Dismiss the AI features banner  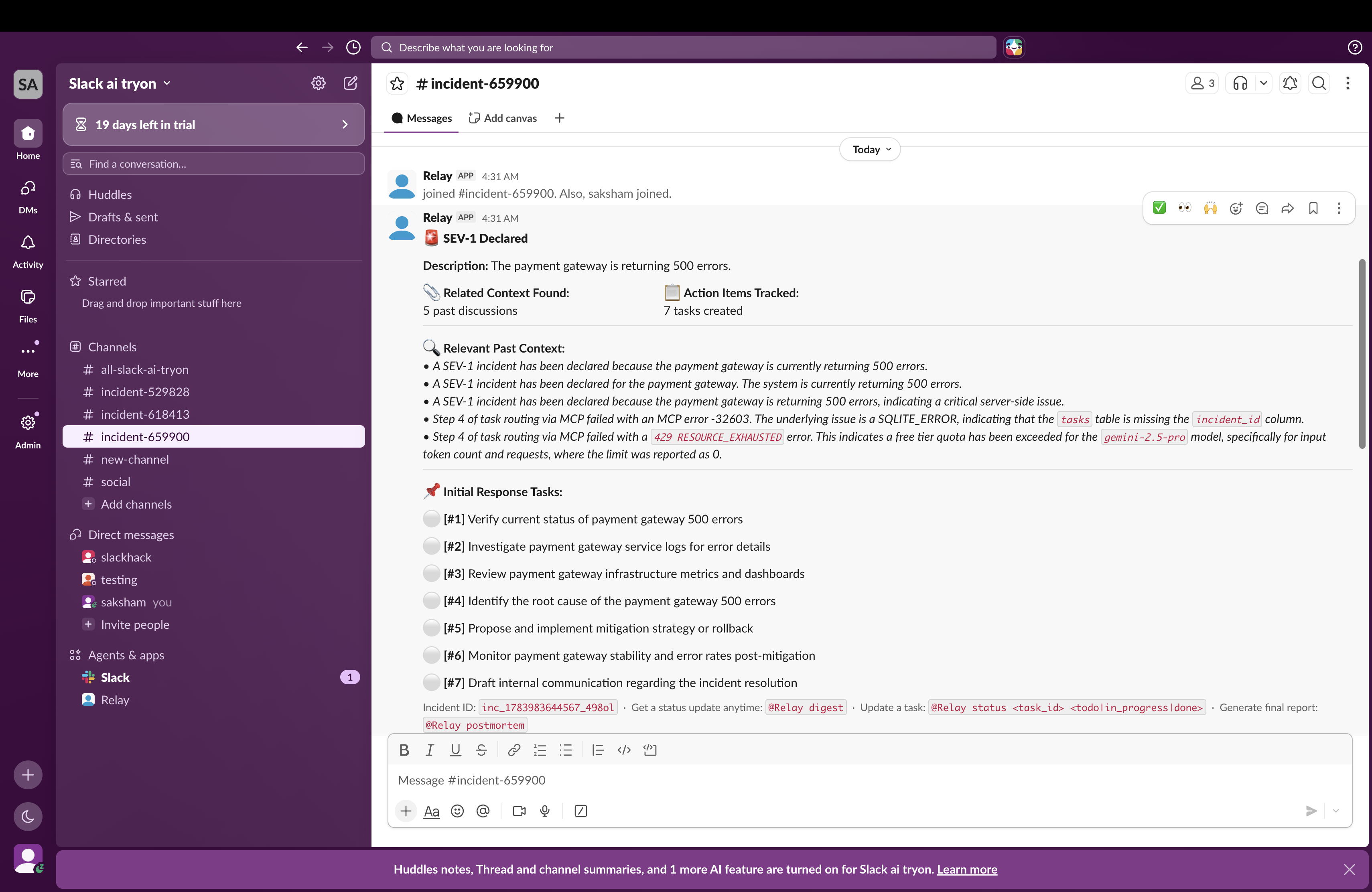(x=1350, y=869)
